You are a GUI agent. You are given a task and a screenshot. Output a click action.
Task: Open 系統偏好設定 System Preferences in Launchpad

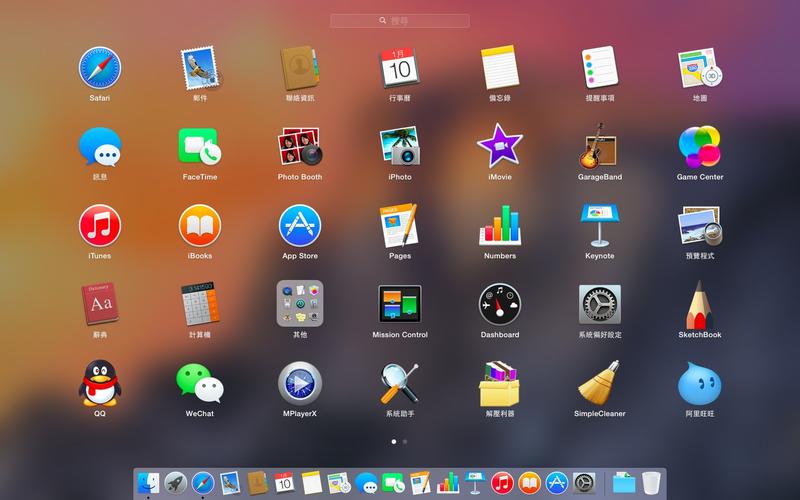tap(600, 304)
